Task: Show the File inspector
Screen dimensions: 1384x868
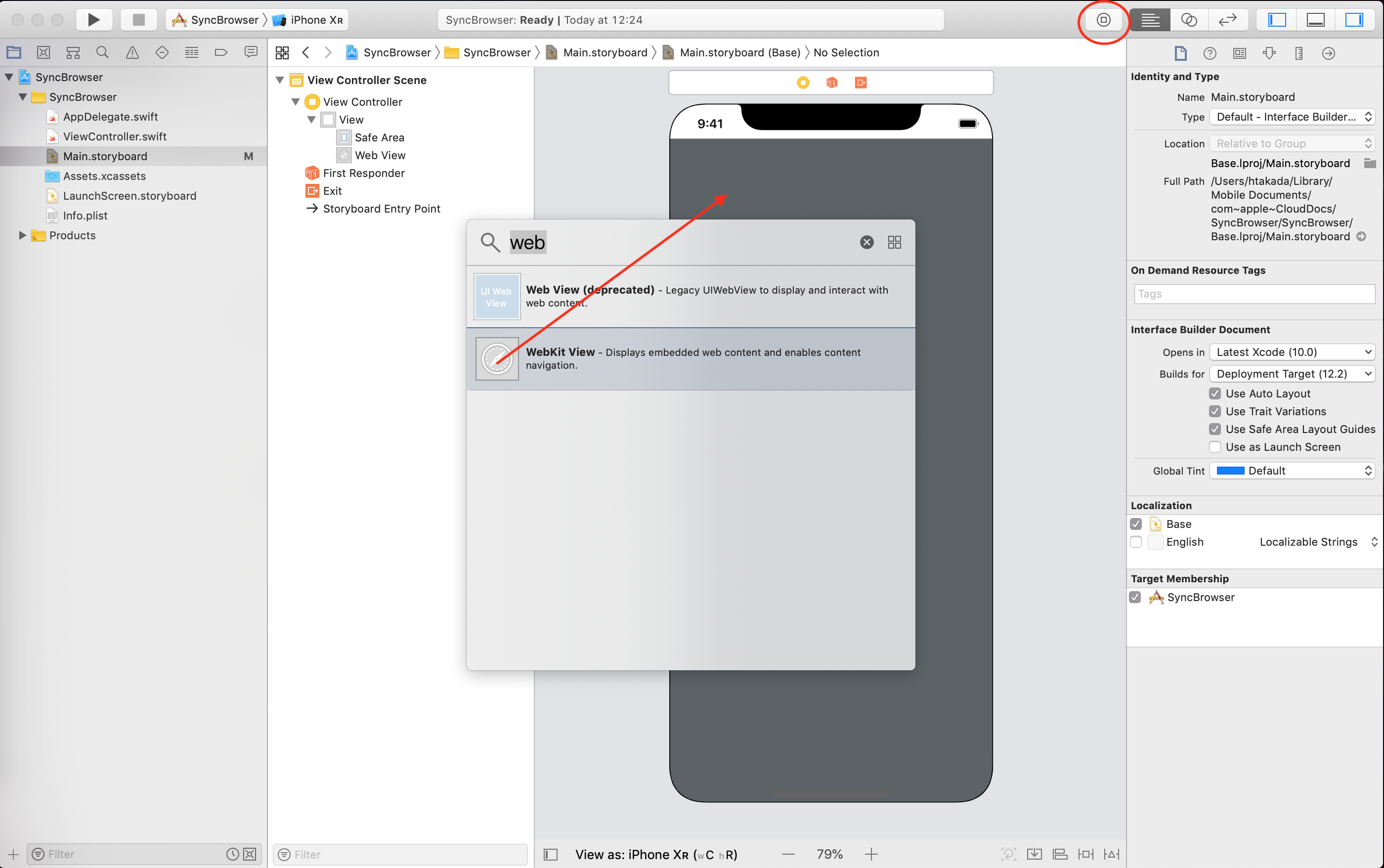Action: click(1180, 53)
